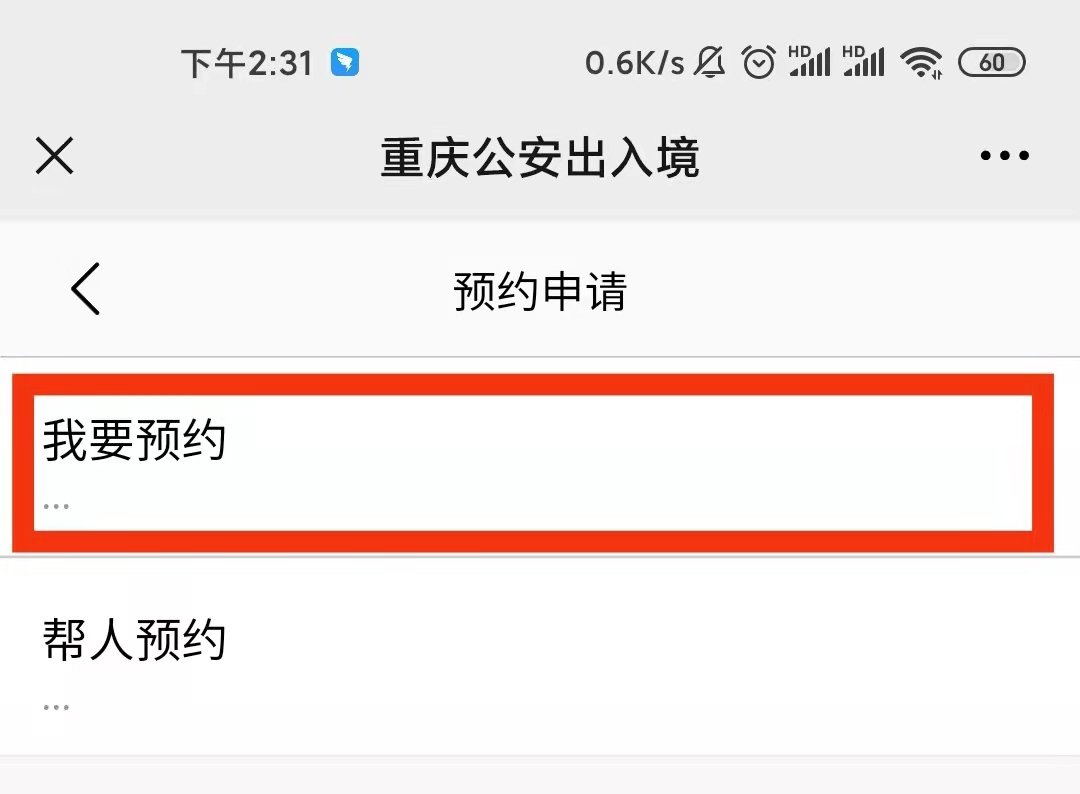The width and height of the screenshot is (1080, 794).
Task: Open the three-dot more options menu
Action: (1004, 156)
